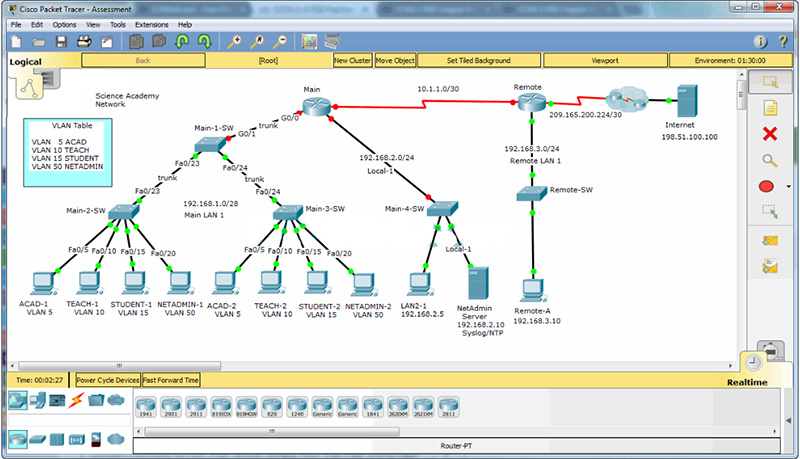The height and width of the screenshot is (459, 800).
Task: Open the Extensions menu
Action: 152,24
